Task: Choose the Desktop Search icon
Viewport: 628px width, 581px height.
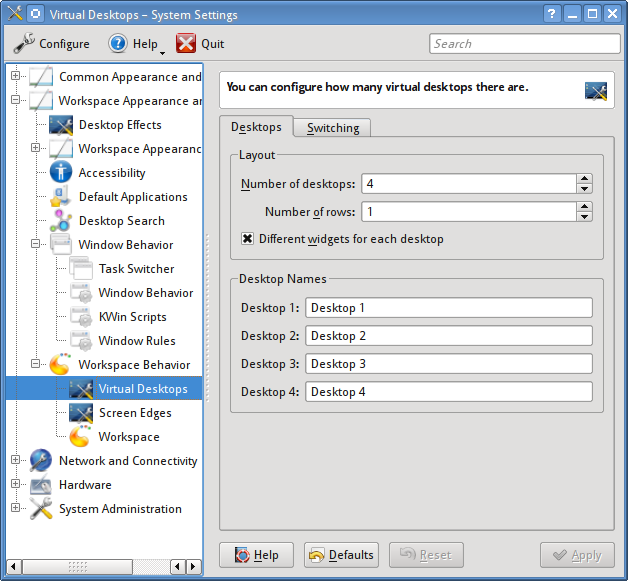Action: 61,221
